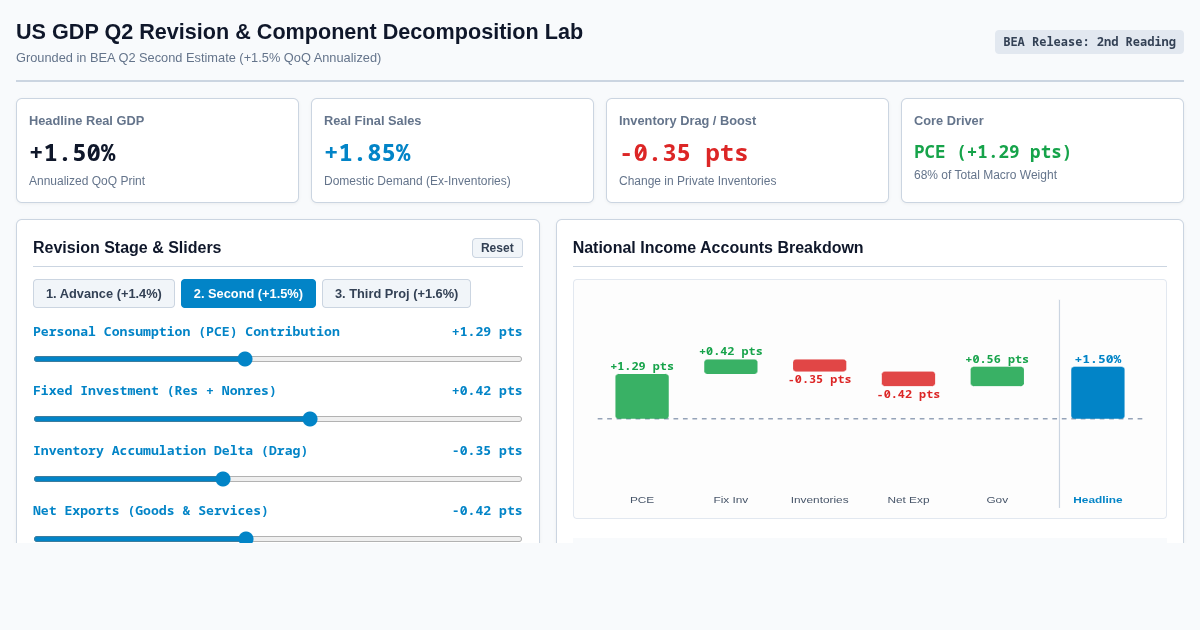This screenshot has height=630, width=1200.
Task: Click the red Inventories bar
Action: (x=820, y=366)
